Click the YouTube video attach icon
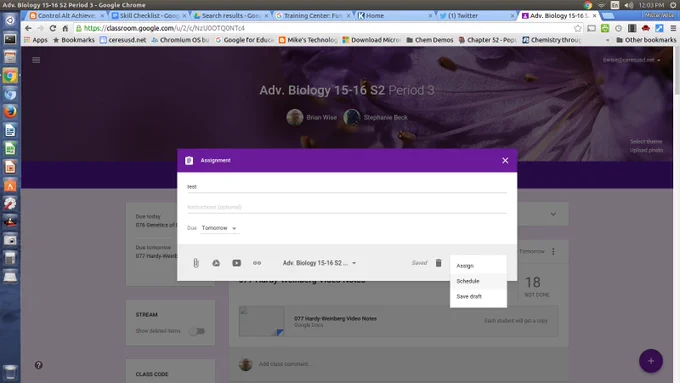The image size is (680, 383). [236, 263]
